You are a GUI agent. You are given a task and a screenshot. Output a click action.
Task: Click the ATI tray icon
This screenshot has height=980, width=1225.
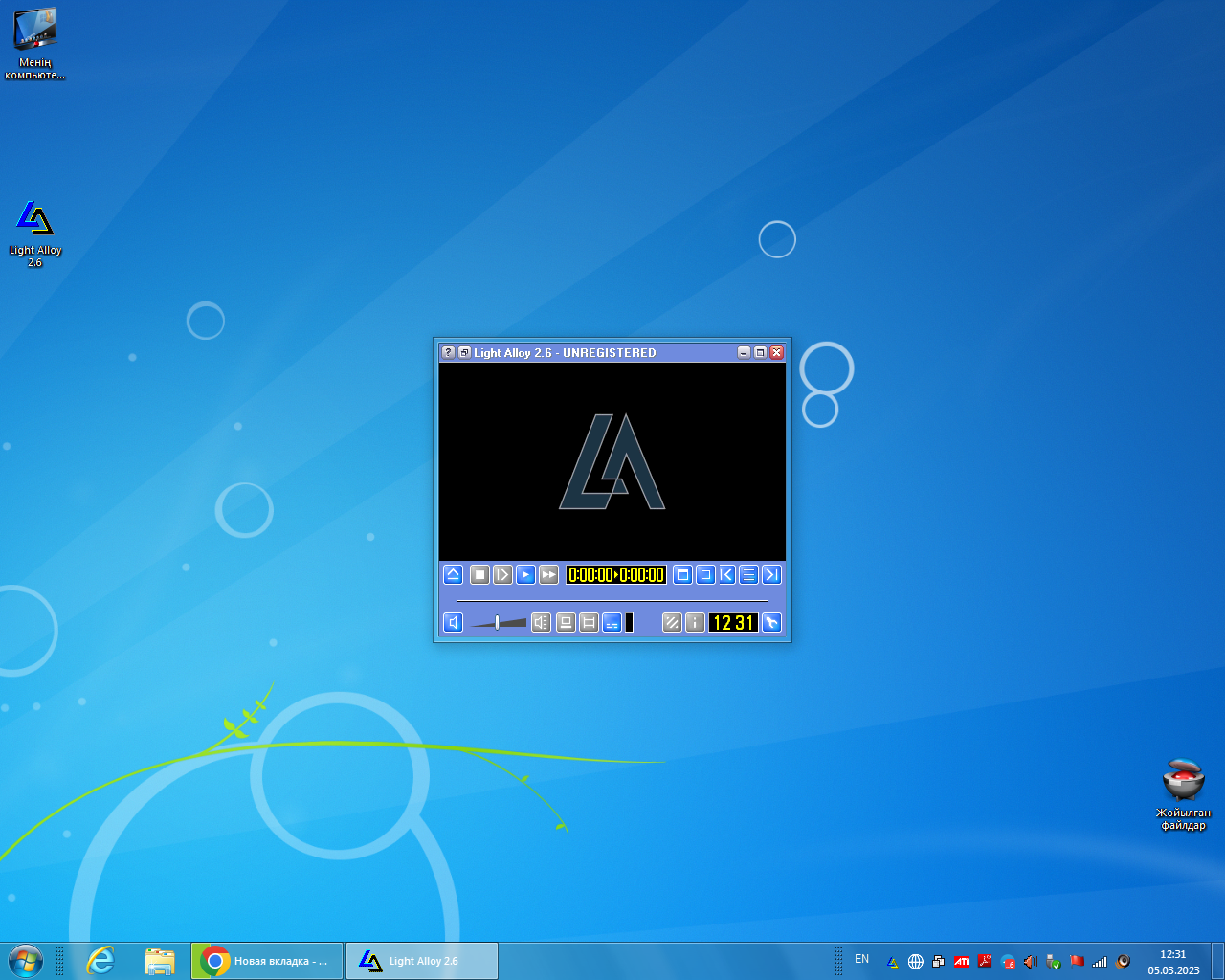point(962,962)
